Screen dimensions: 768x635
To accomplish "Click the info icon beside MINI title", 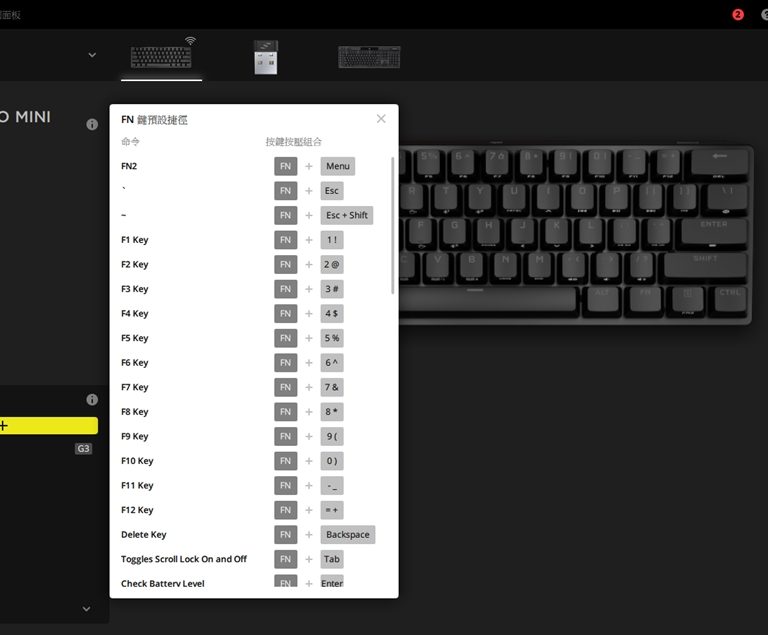I will click(x=92, y=124).
